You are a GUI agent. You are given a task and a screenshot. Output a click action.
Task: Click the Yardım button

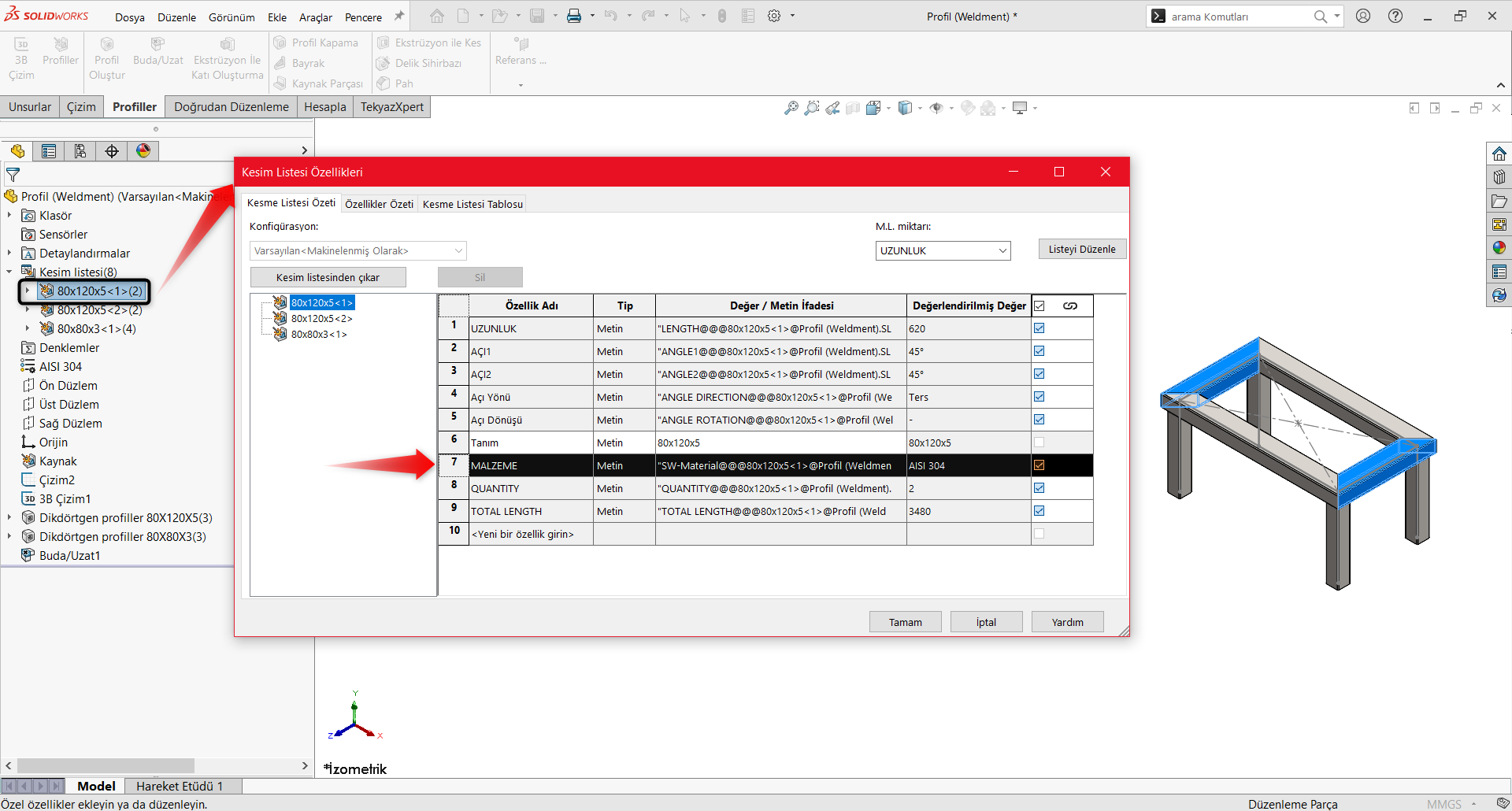(x=1068, y=622)
